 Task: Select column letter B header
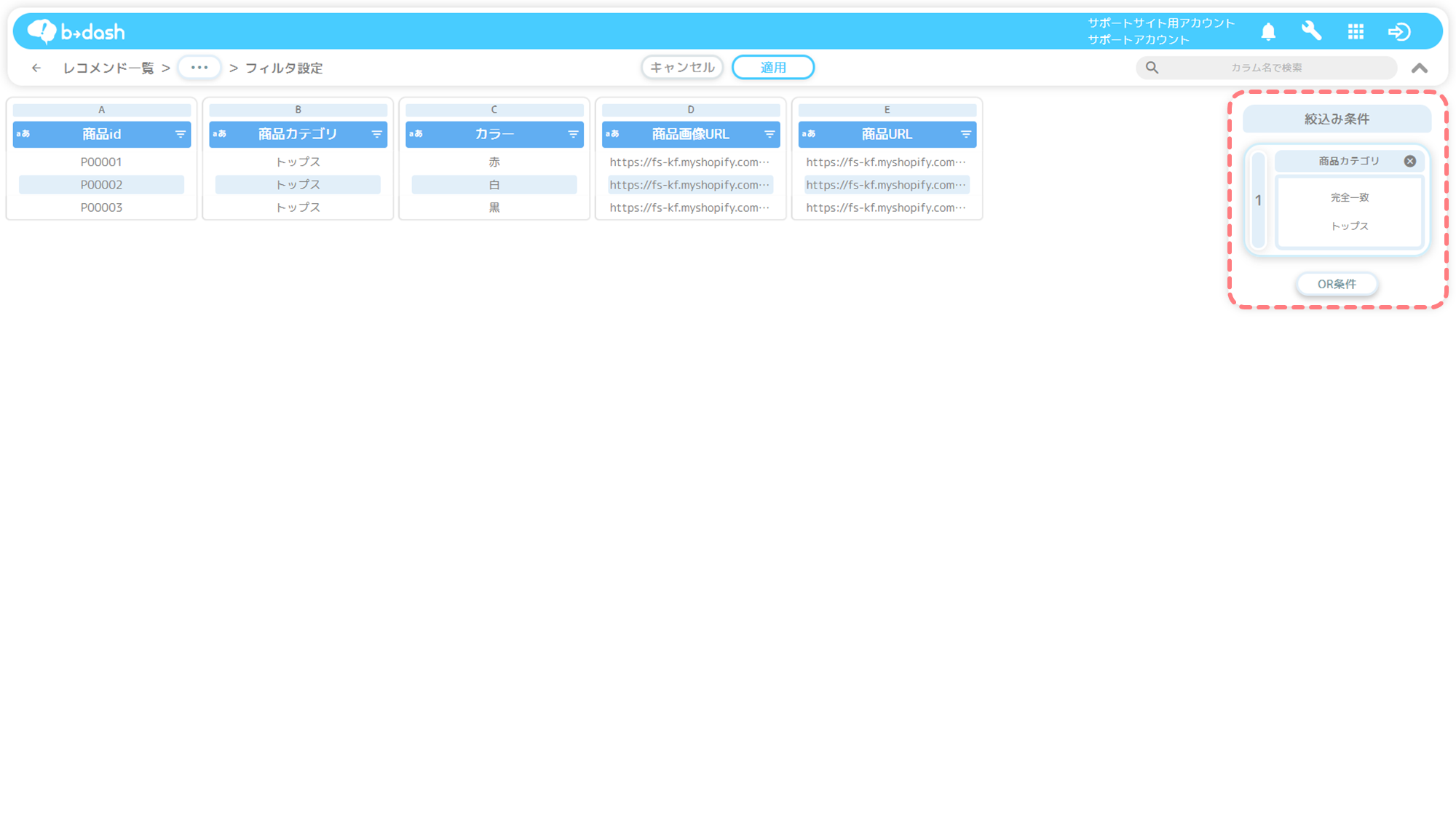[x=298, y=110]
